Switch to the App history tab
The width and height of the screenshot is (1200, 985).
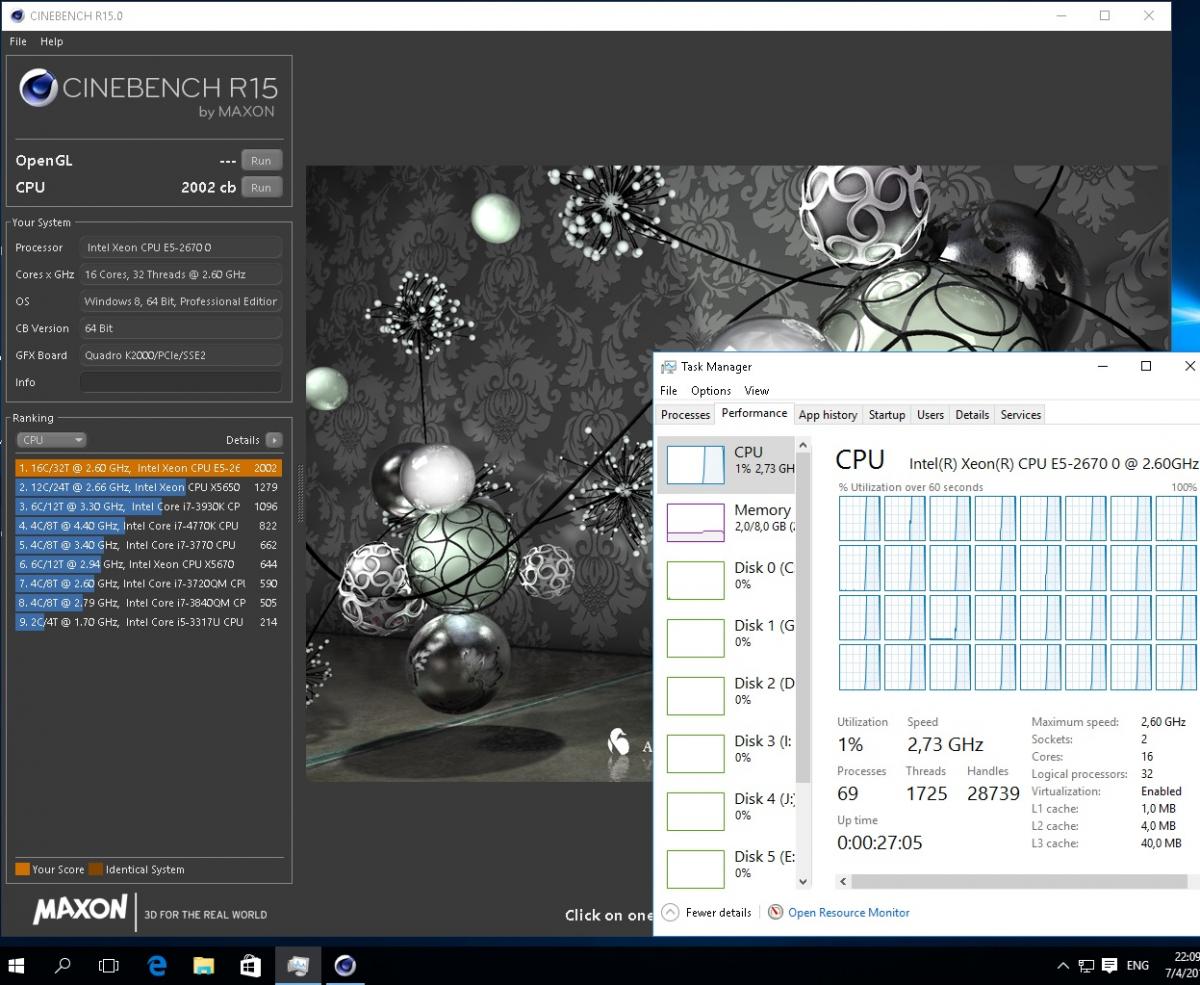(x=828, y=415)
